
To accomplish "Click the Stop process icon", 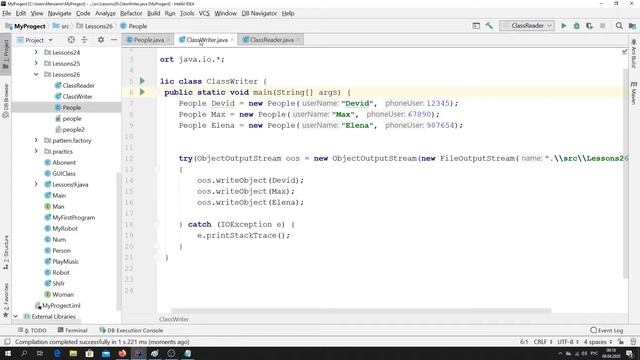I will tap(602, 26).
